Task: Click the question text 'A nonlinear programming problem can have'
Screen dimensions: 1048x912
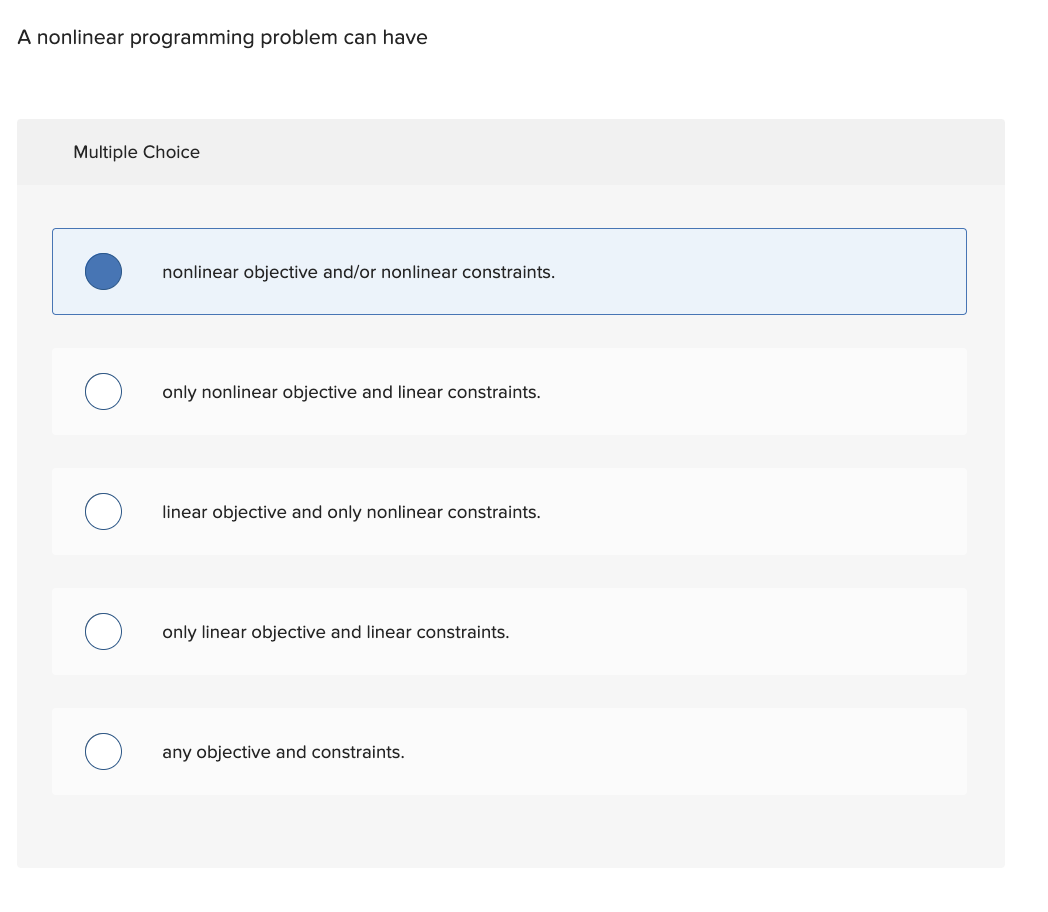Action: coord(223,37)
